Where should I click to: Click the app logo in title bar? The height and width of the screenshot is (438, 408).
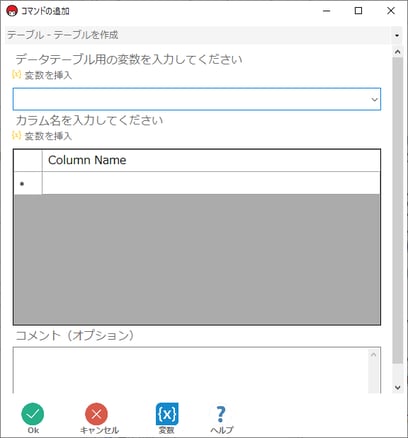pyautogui.click(x=12, y=11)
